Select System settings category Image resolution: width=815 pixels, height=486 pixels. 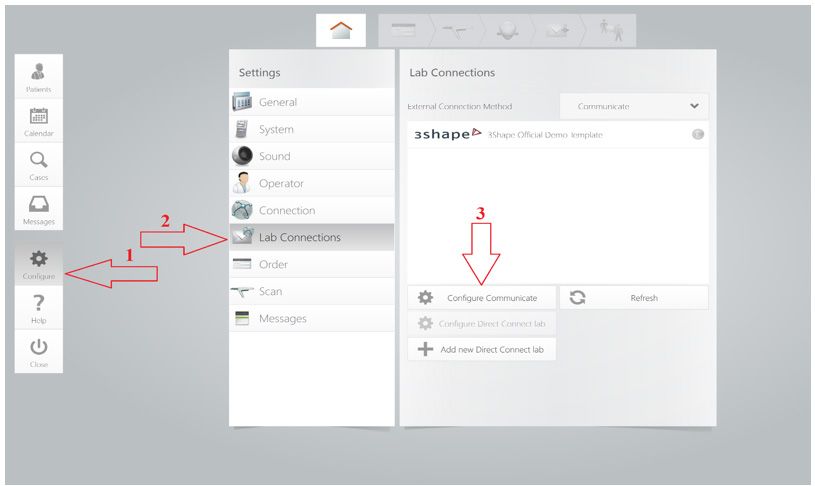311,129
